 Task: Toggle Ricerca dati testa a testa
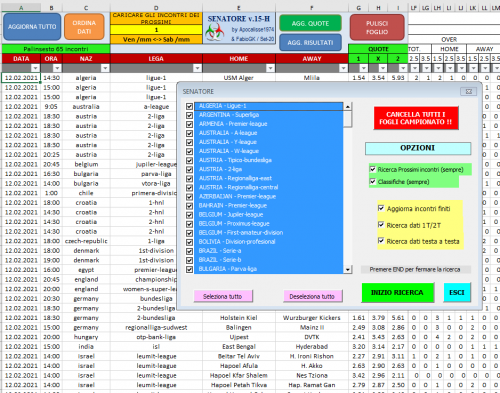381,241
